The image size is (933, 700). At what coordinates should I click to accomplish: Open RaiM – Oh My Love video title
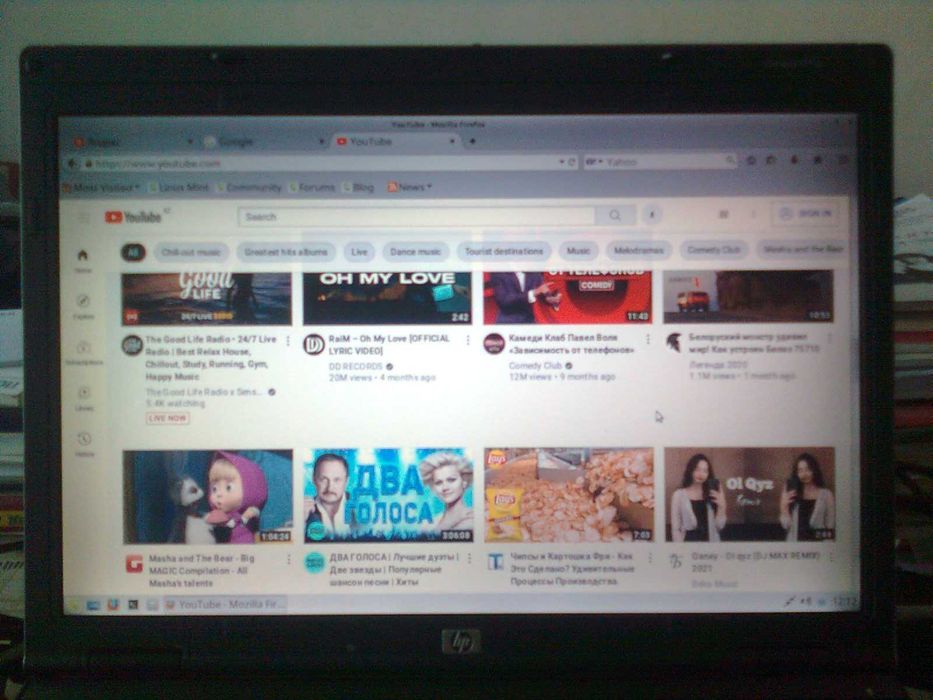[x=389, y=345]
